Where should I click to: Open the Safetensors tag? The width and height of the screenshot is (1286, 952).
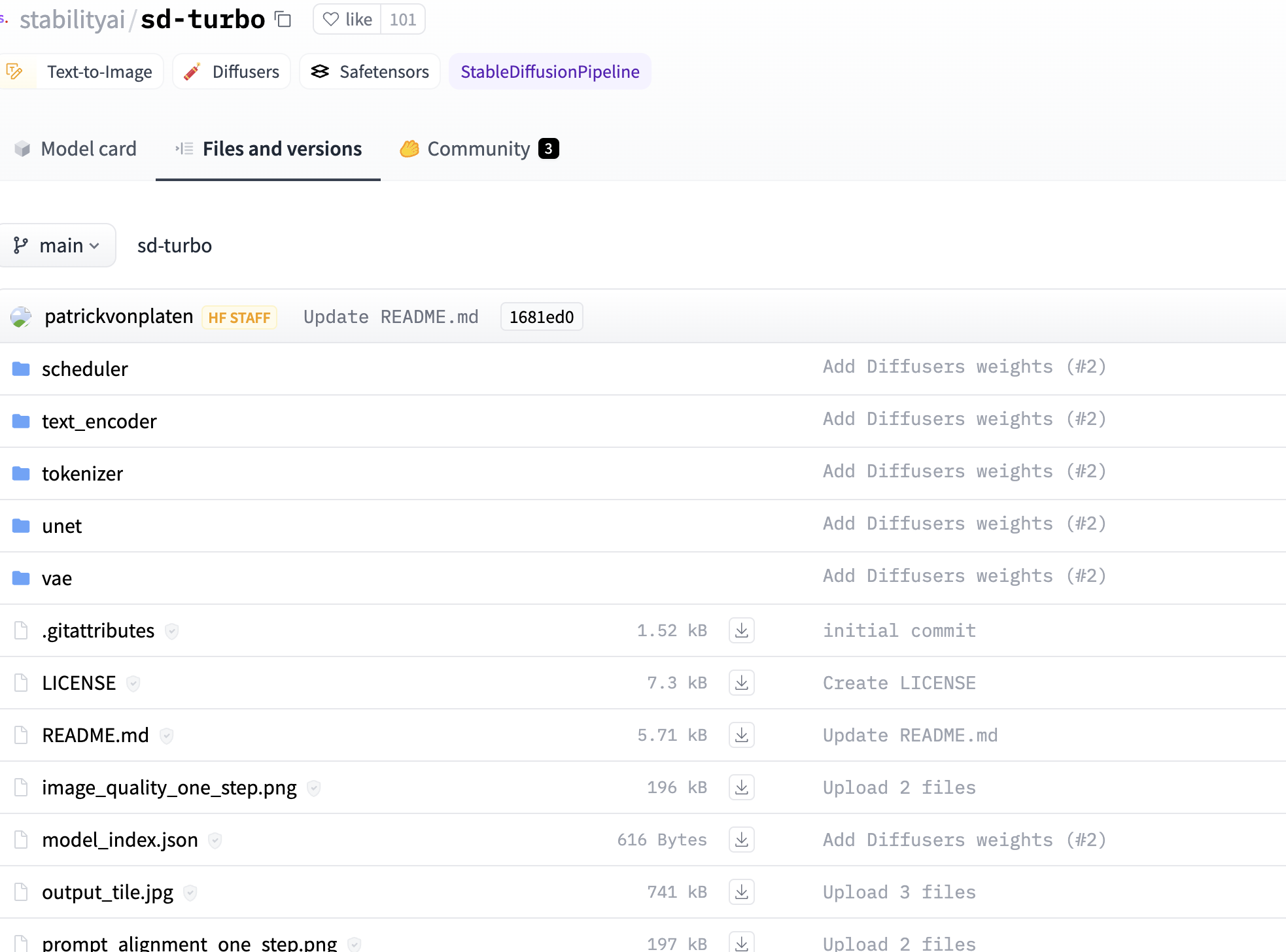[x=370, y=71]
